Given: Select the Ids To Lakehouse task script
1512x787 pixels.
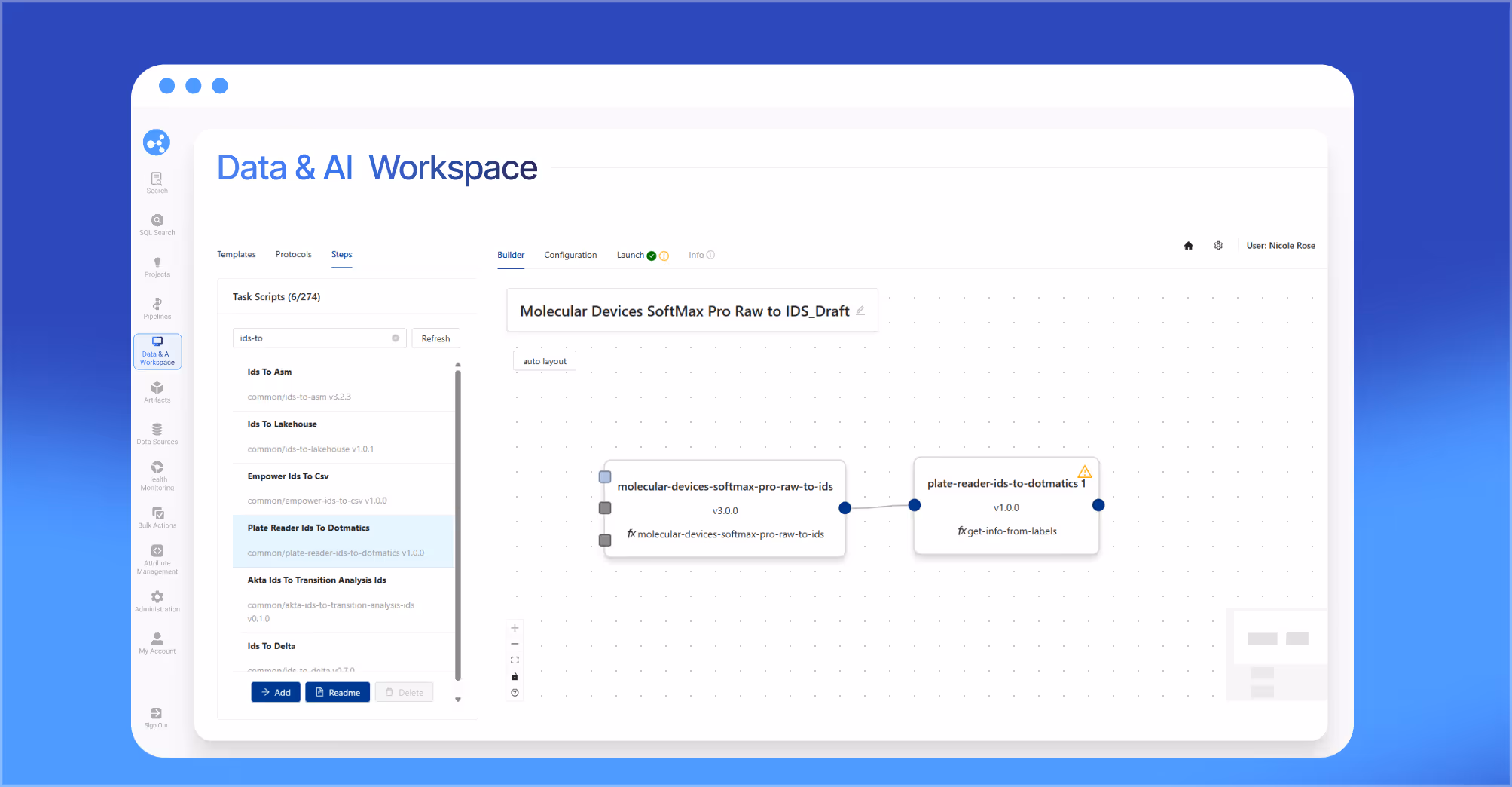Looking at the screenshot, I should point(343,436).
